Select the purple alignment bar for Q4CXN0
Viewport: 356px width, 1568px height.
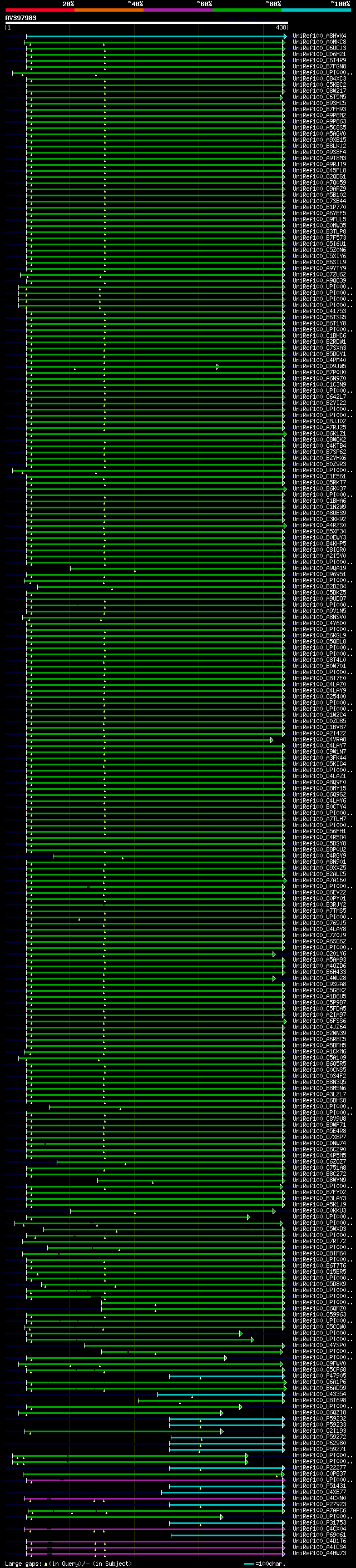(x=154, y=1498)
